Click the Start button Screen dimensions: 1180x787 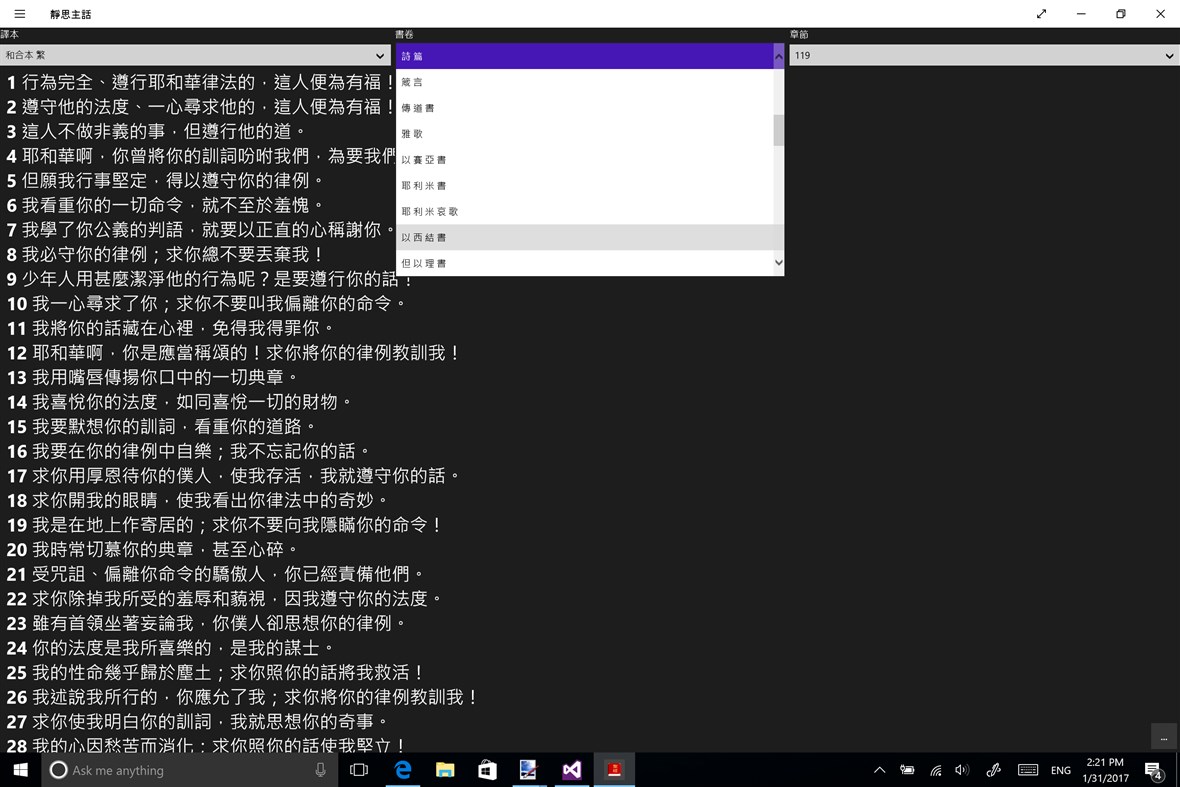19,770
